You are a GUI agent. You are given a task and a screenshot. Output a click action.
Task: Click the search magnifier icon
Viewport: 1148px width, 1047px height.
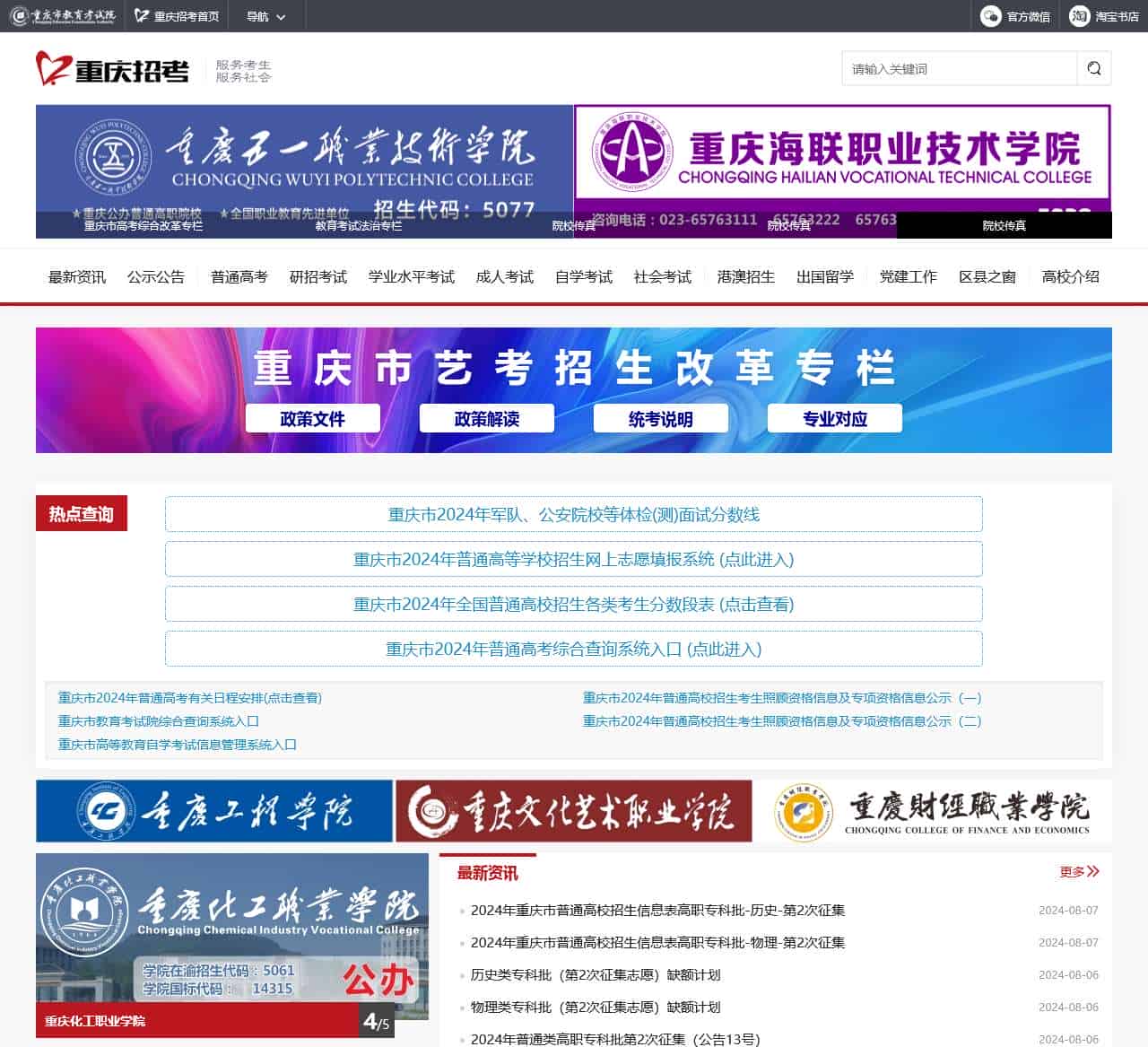[x=1093, y=68]
